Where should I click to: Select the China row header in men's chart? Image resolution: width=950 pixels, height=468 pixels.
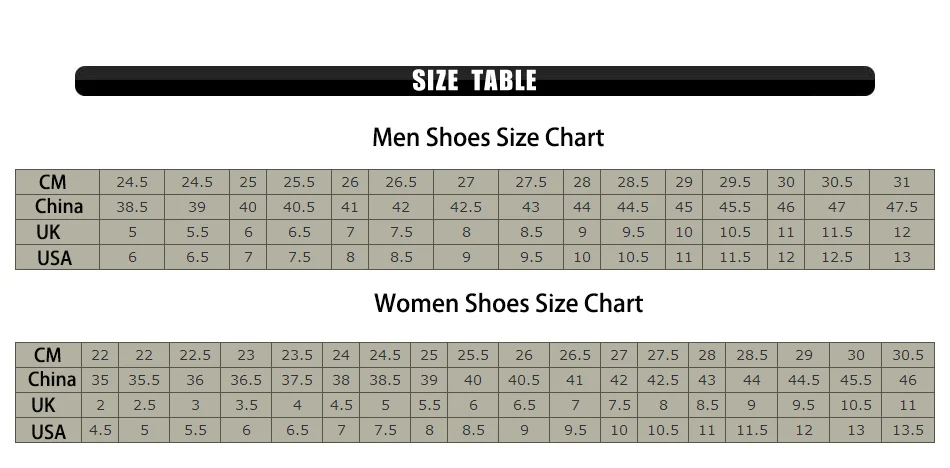tap(58, 207)
